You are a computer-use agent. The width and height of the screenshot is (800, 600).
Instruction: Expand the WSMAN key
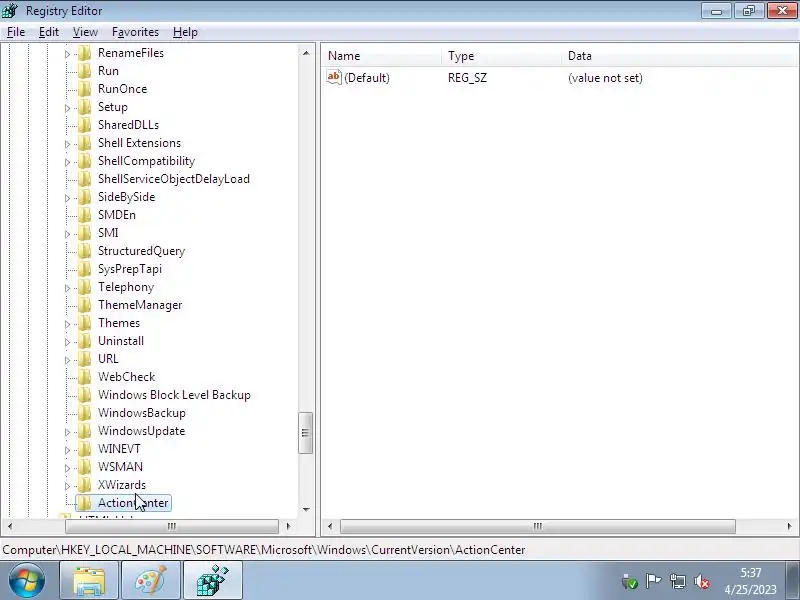pos(67,468)
